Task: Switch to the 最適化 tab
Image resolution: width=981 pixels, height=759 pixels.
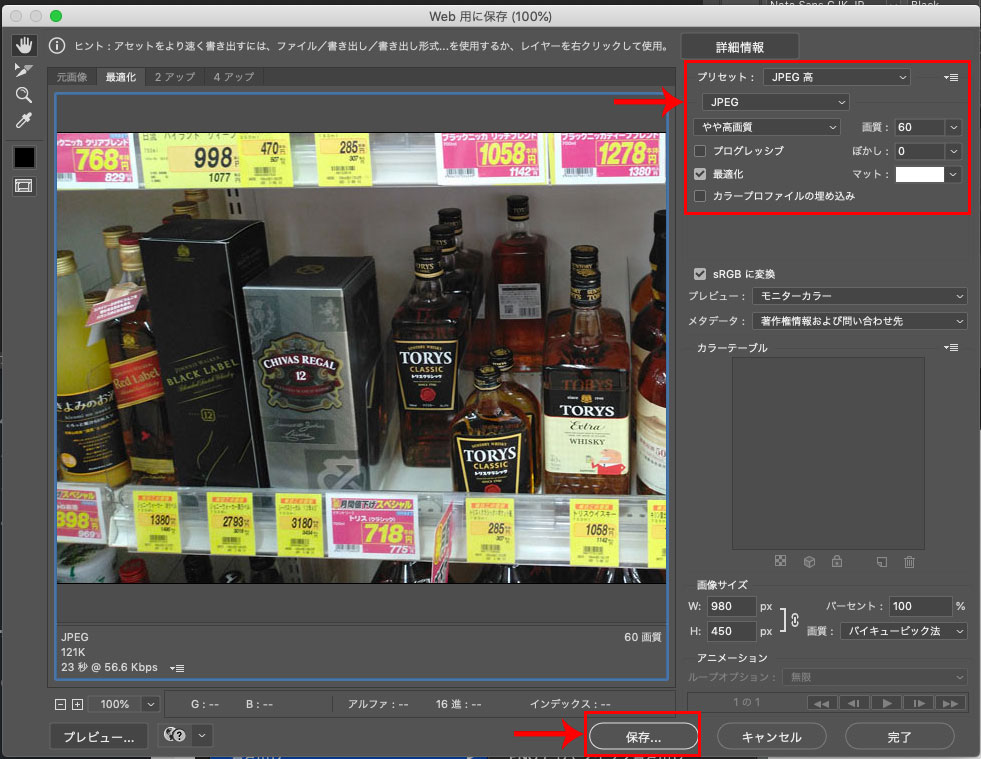Action: pyautogui.click(x=120, y=77)
